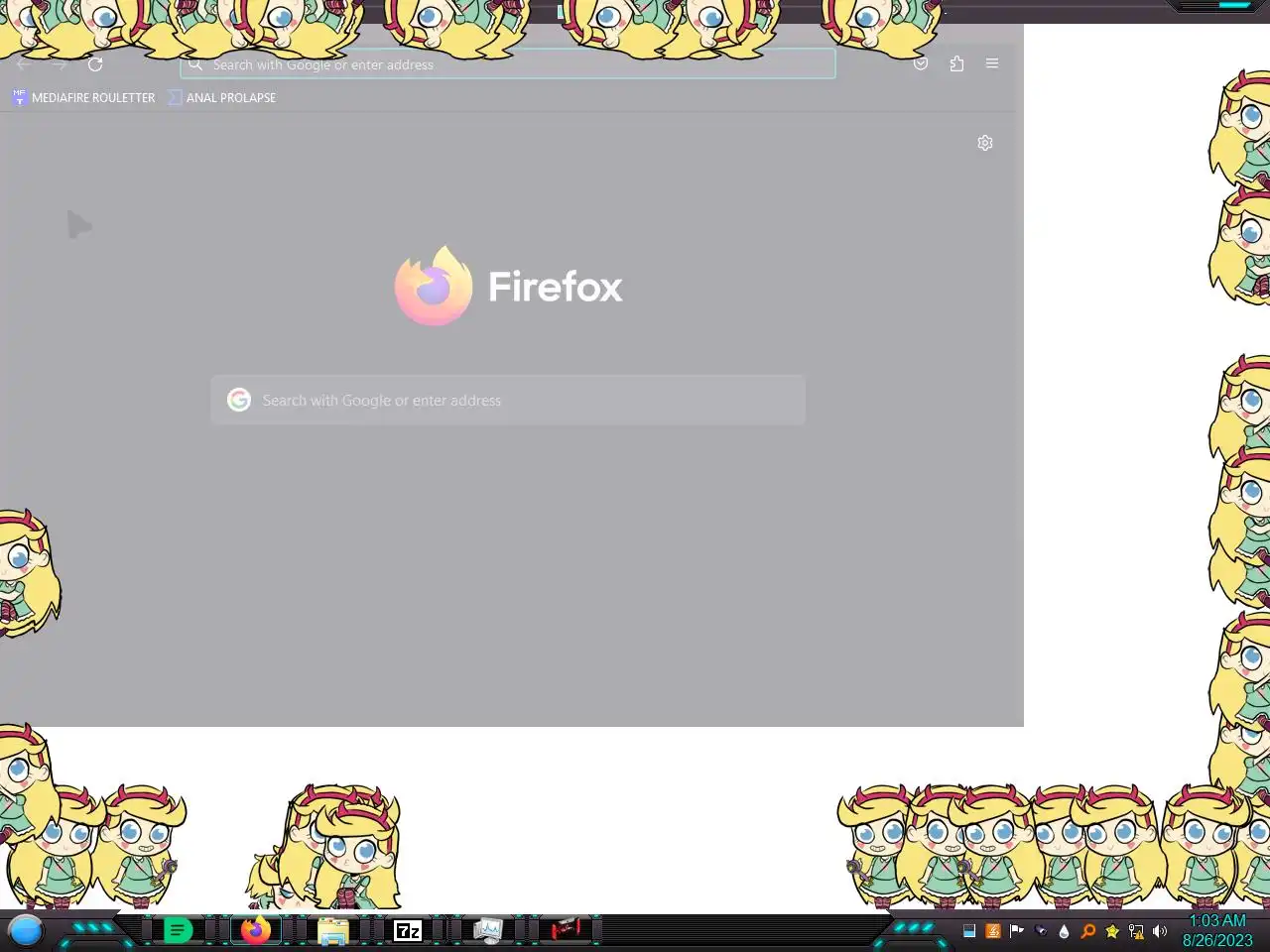Viewport: 1270px width, 952px height.
Task: Open the Pocket shield toolbar icon
Action: pyautogui.click(x=921, y=63)
